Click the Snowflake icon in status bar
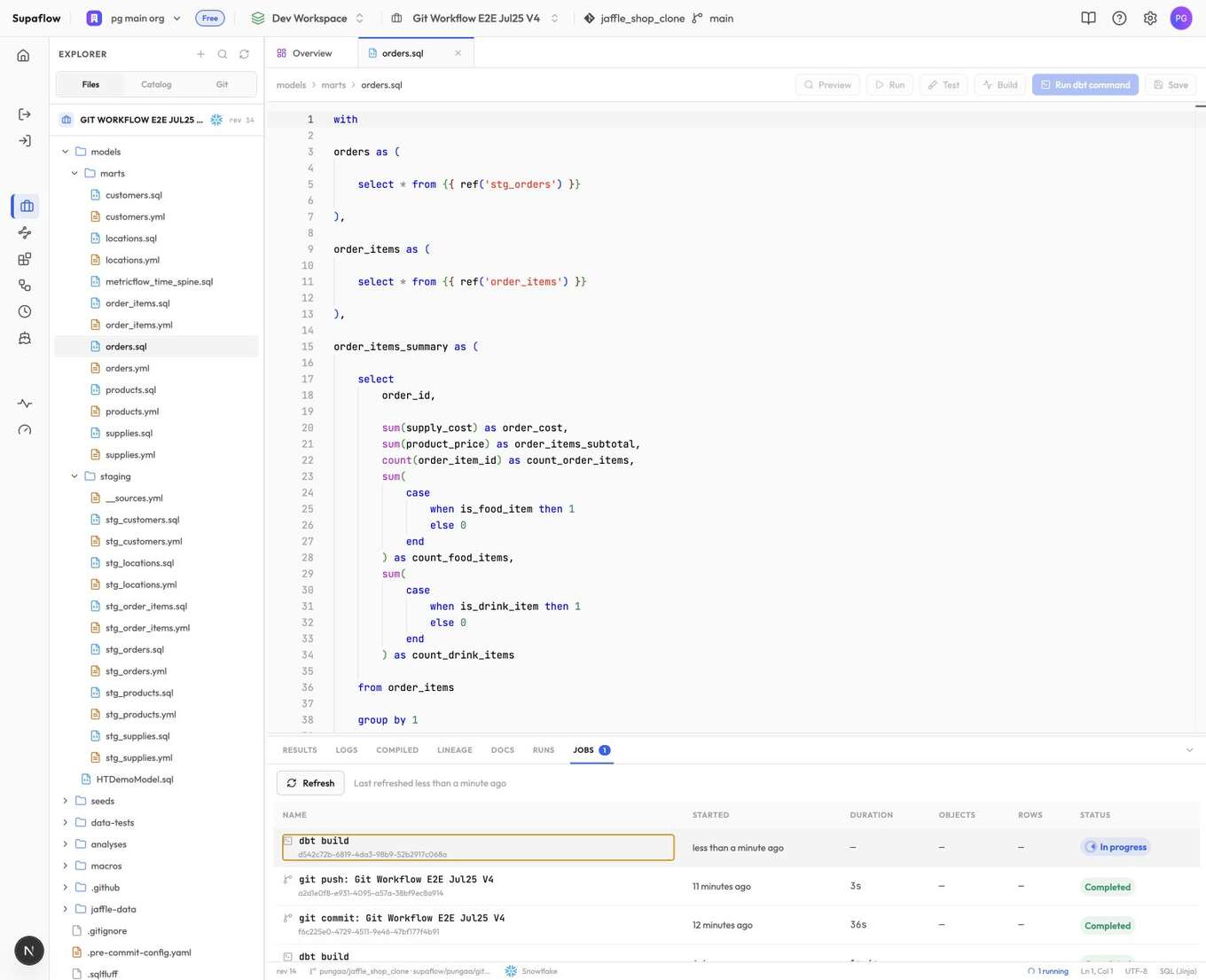 [511, 971]
